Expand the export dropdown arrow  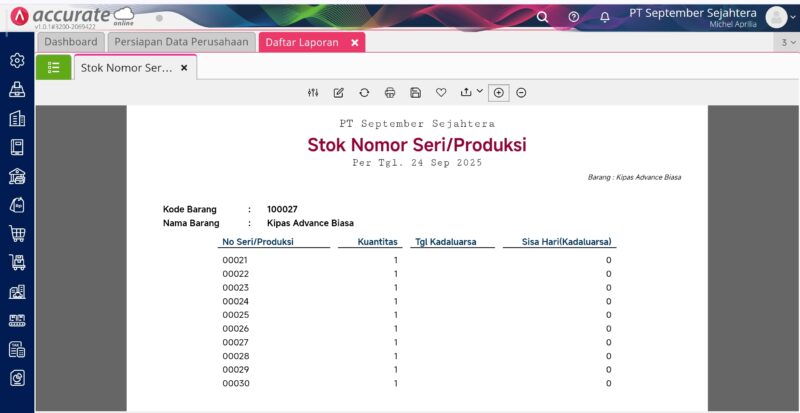479,92
